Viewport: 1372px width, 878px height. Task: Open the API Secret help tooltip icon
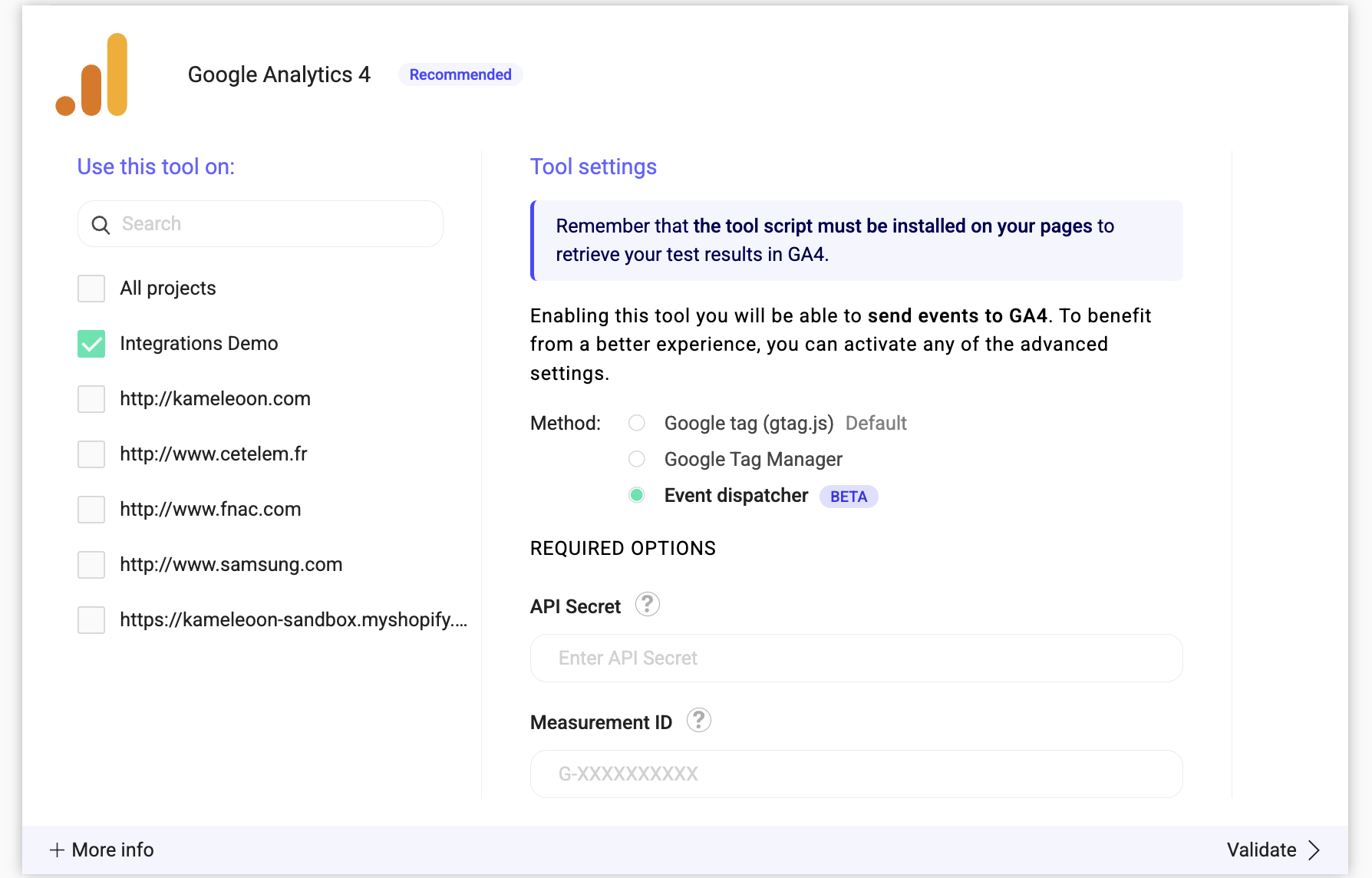(647, 605)
